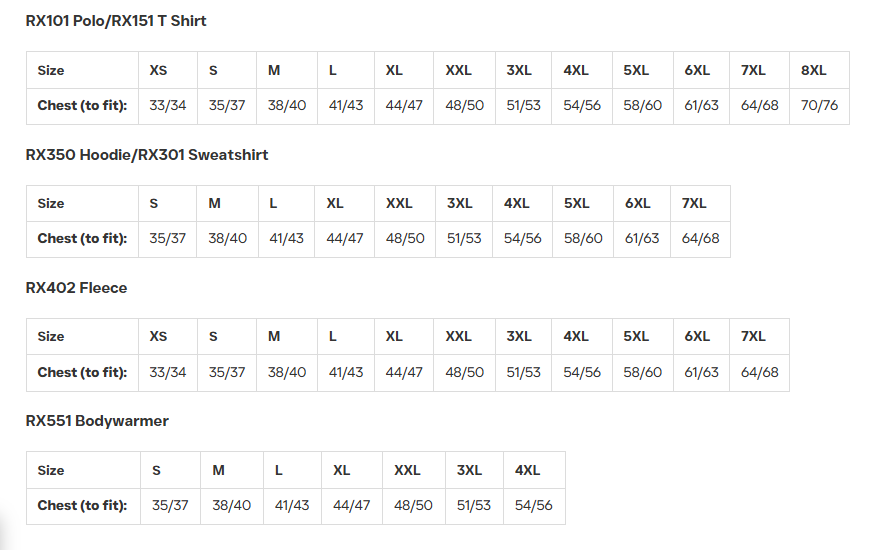Select 4XL header in Bodywarmer table

pyautogui.click(x=527, y=470)
